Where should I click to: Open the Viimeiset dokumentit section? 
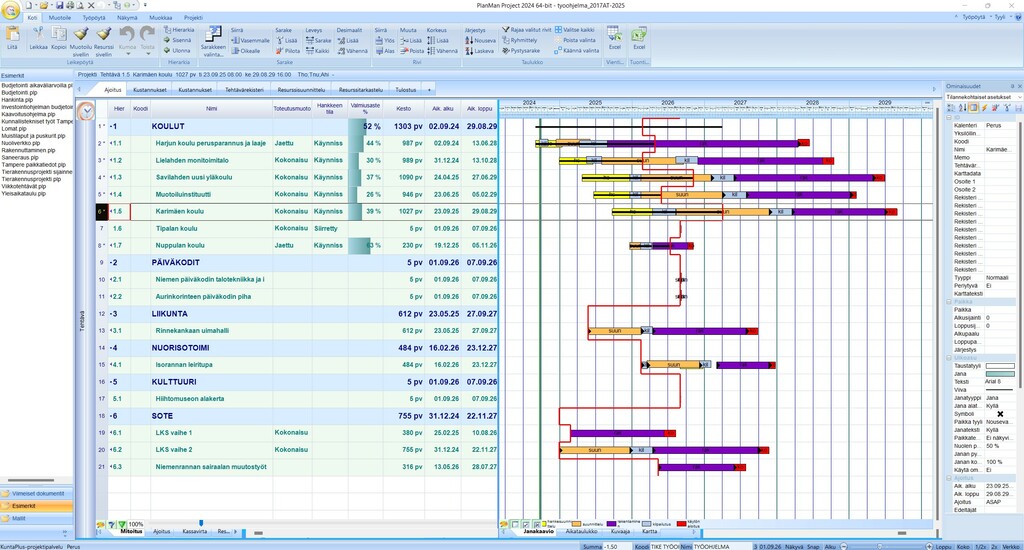[36, 493]
